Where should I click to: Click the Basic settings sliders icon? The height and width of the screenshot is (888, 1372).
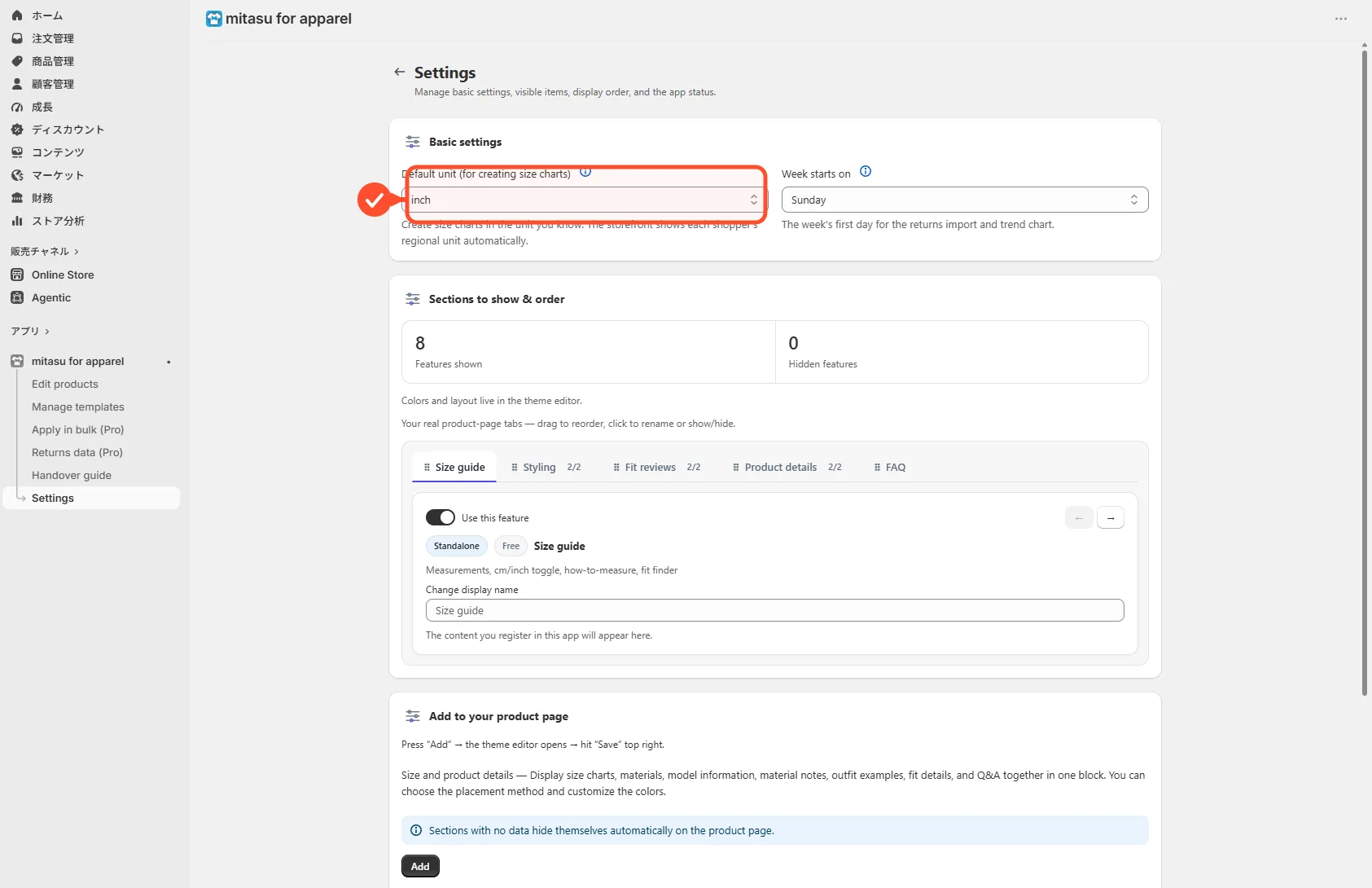pyautogui.click(x=413, y=142)
